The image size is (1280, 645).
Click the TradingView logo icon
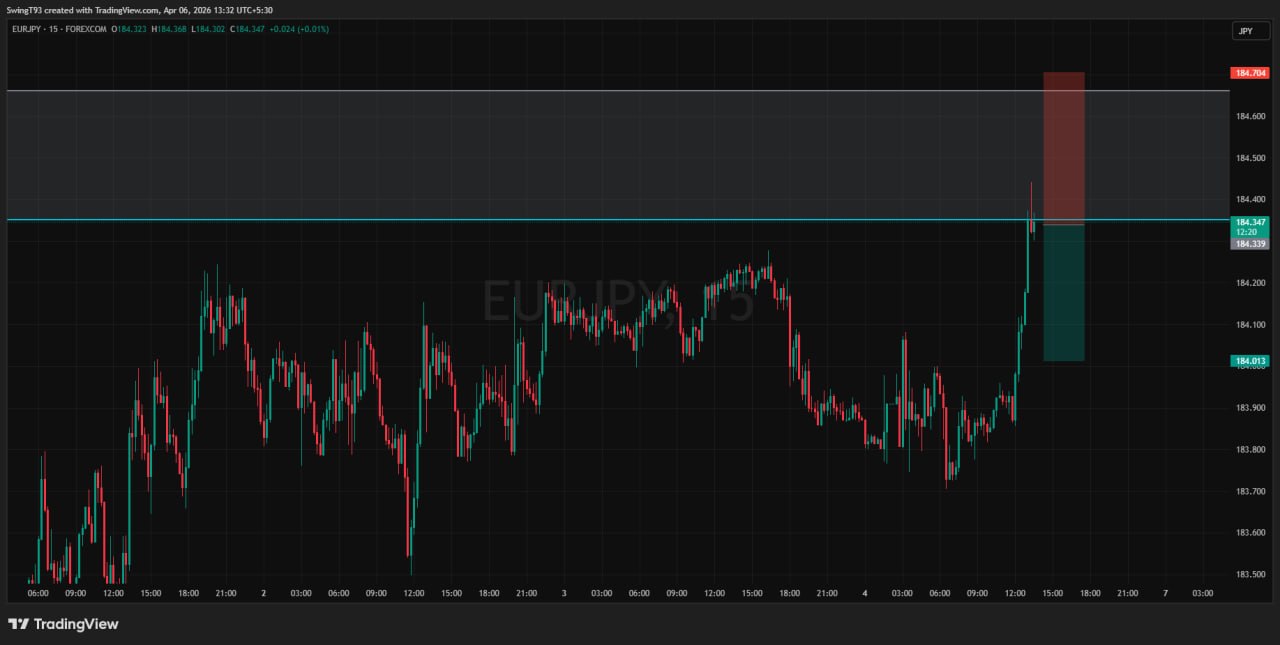click(18, 624)
